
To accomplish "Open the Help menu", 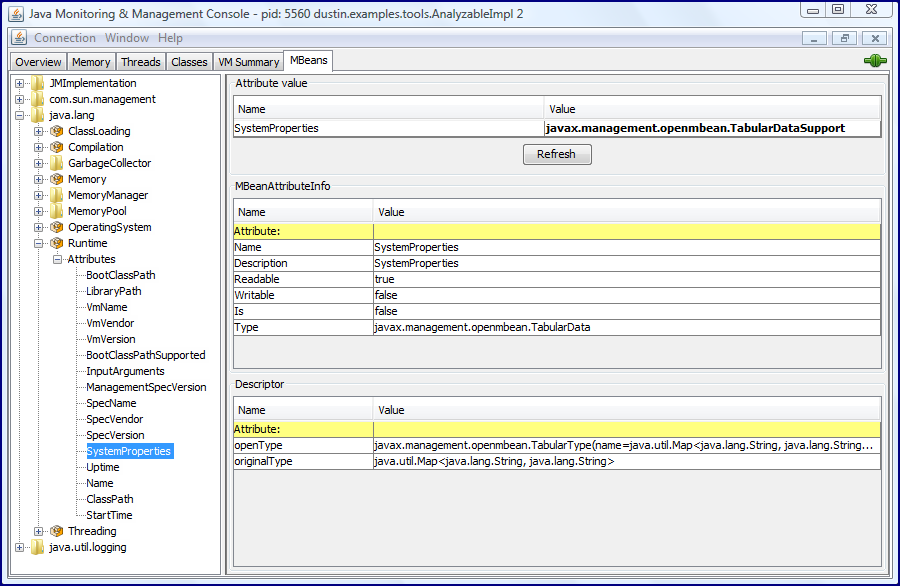I will [x=170, y=38].
